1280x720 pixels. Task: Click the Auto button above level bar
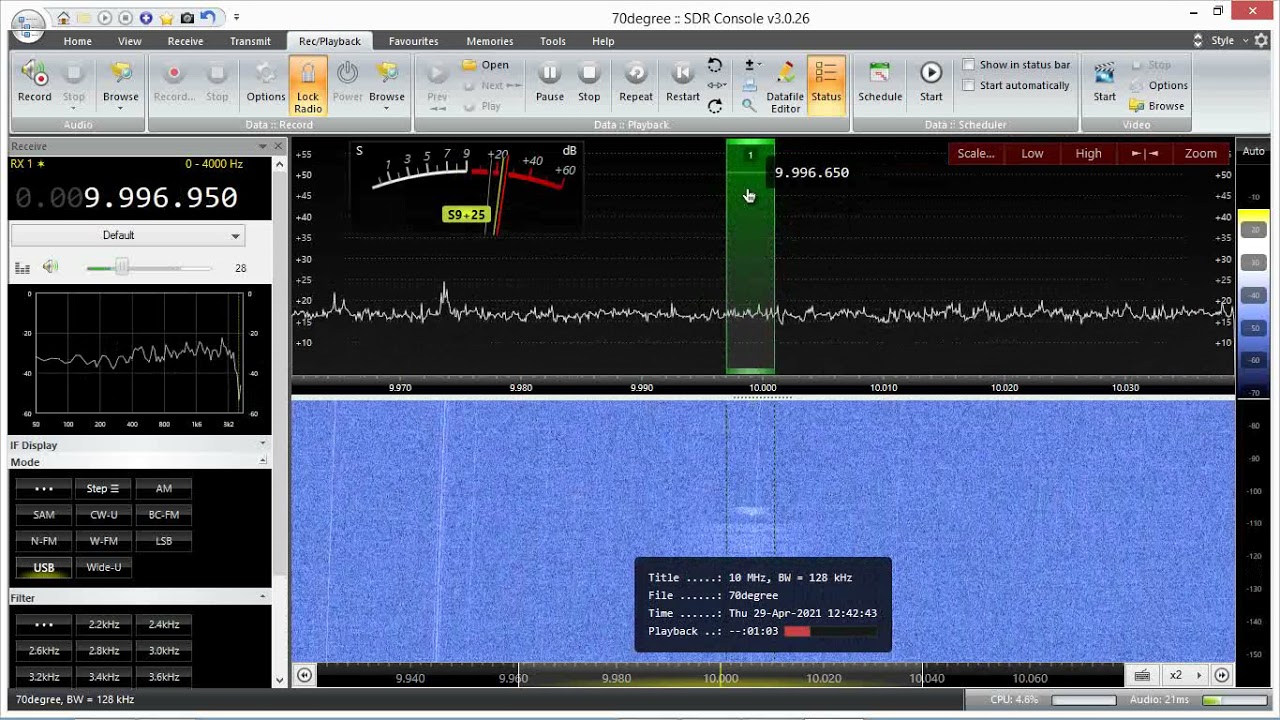pyautogui.click(x=1253, y=151)
